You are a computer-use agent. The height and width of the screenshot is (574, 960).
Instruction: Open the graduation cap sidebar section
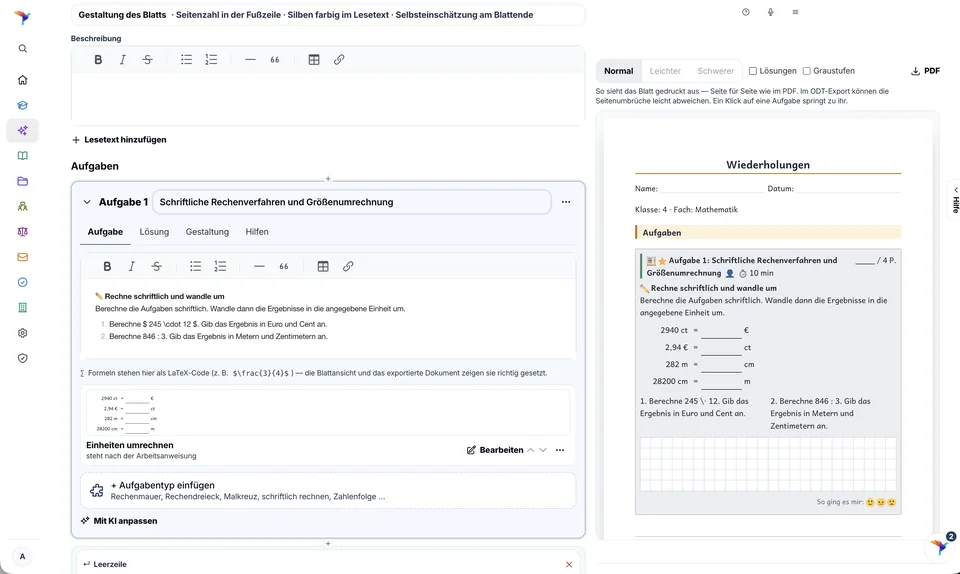23,105
